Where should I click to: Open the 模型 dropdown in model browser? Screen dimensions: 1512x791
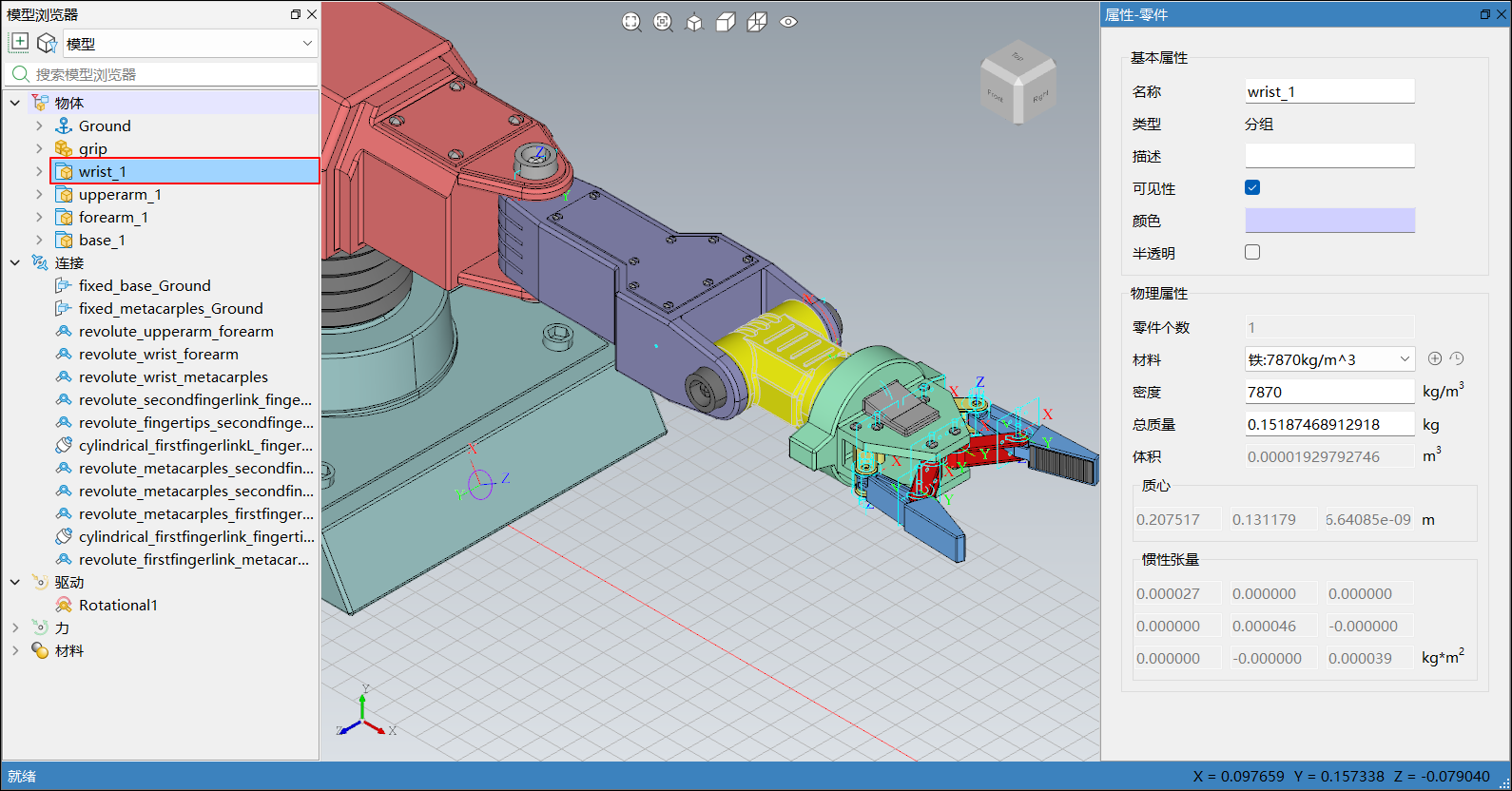pyautogui.click(x=189, y=44)
